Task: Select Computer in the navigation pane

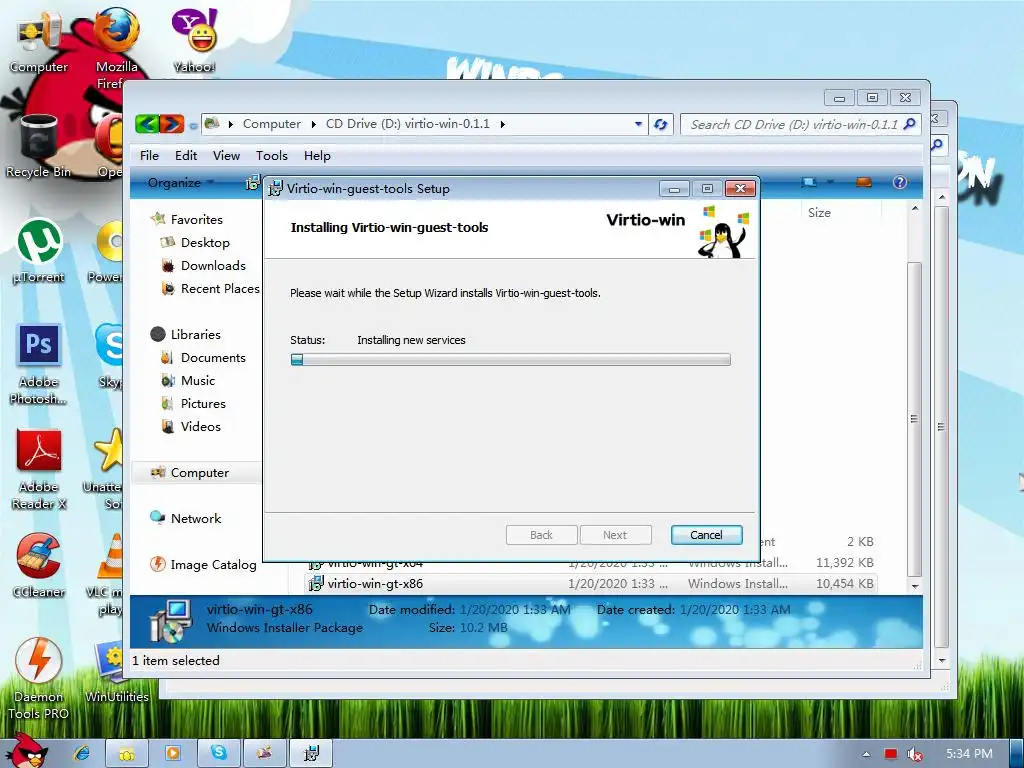Action: [199, 472]
